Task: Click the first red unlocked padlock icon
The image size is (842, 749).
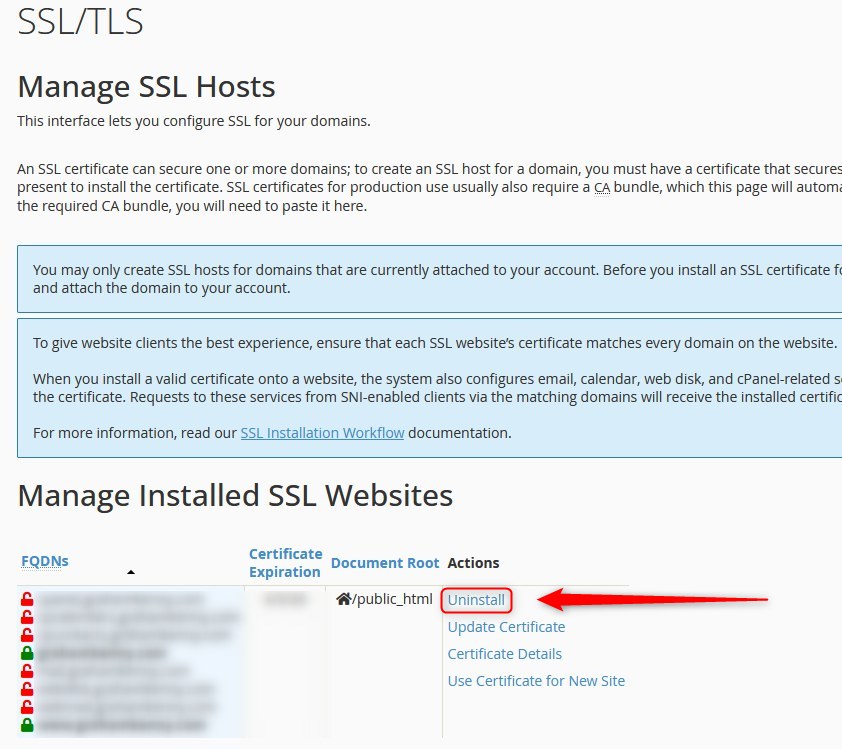Action: click(27, 600)
